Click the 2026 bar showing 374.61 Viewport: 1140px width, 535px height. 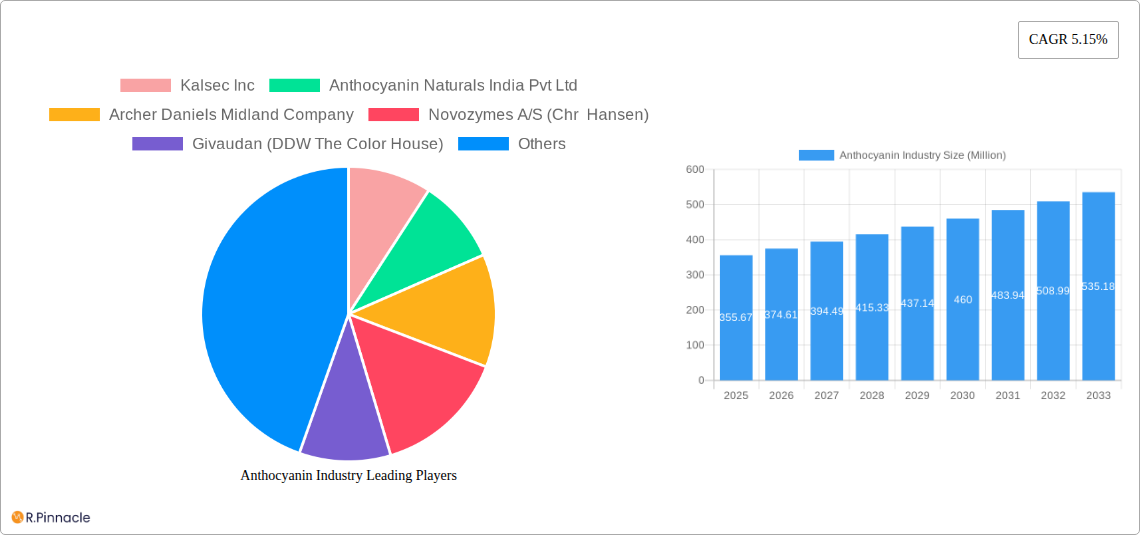pos(781,314)
